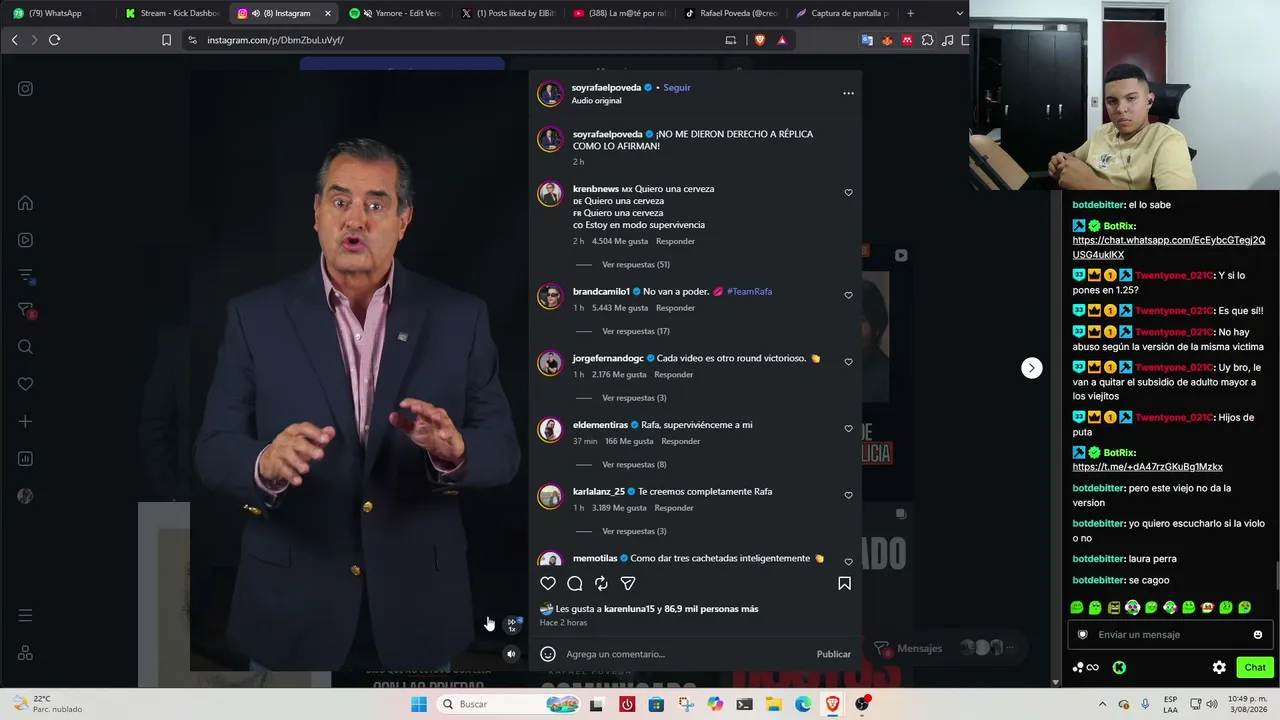The height and width of the screenshot is (720, 1280).
Task: Click the green Chat send button
Action: [x=1254, y=667]
